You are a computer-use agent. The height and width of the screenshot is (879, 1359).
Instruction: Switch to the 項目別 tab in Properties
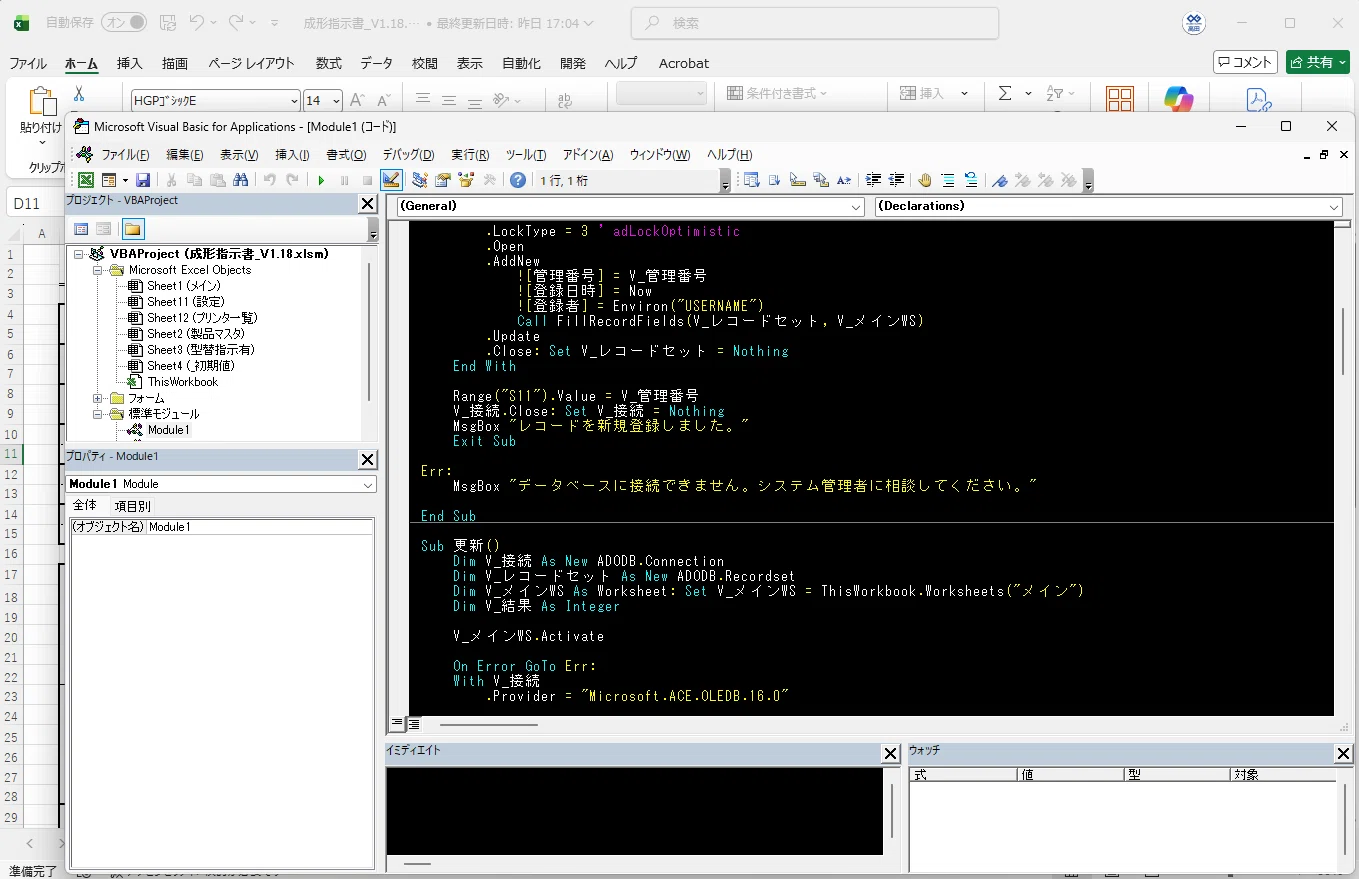(x=132, y=506)
